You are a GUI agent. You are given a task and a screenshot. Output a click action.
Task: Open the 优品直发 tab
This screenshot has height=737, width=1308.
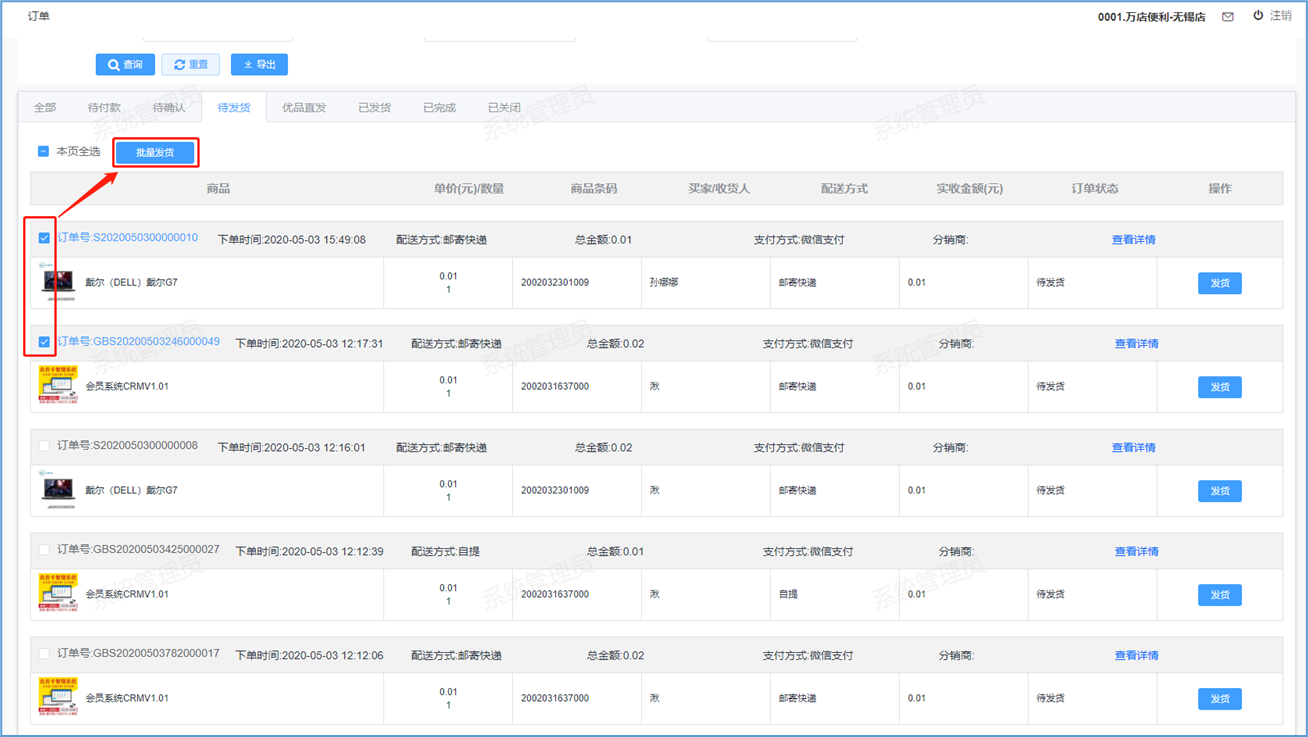[x=304, y=108]
